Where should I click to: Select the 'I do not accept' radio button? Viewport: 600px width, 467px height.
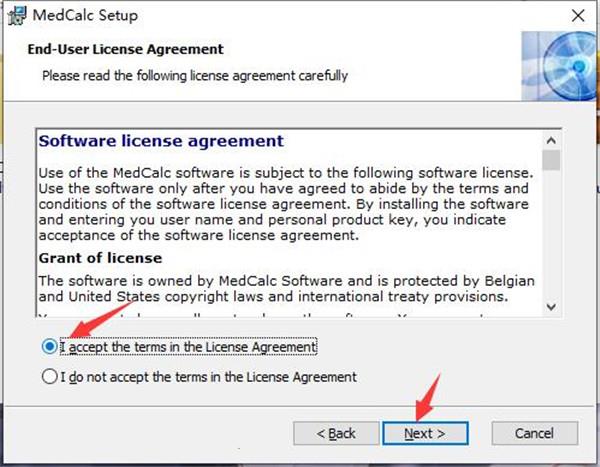point(50,377)
